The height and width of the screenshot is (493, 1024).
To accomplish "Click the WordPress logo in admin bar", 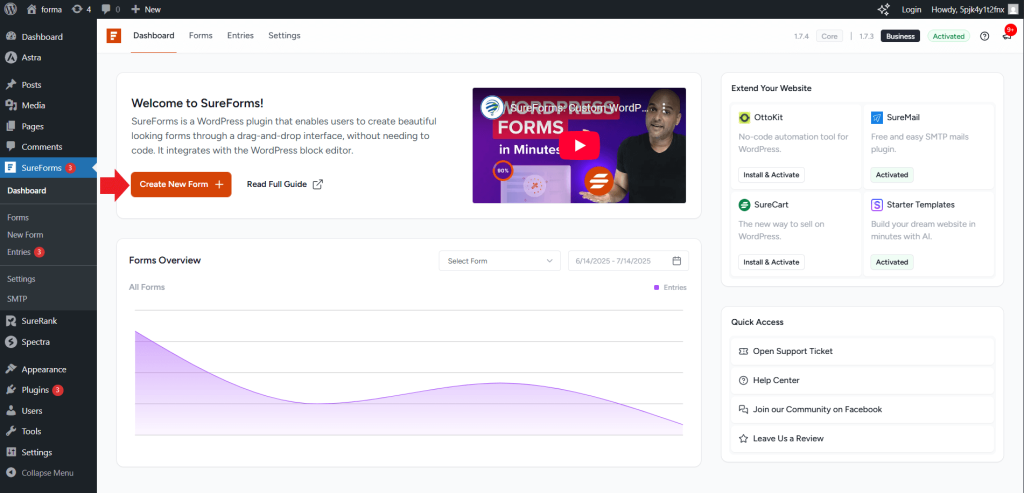I will pos(10,9).
